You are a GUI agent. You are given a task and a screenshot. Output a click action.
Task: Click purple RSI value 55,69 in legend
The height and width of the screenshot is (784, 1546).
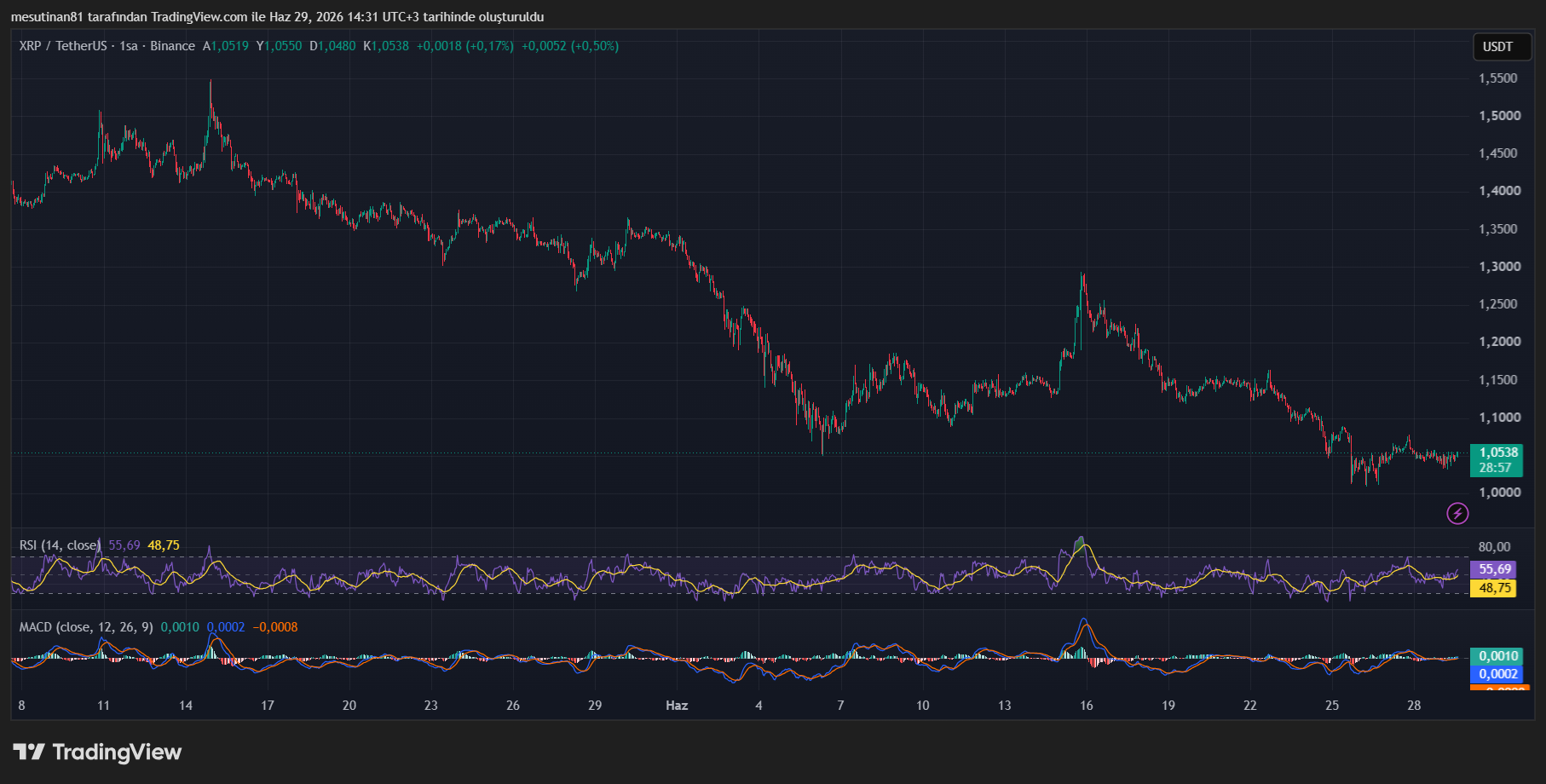(x=124, y=545)
